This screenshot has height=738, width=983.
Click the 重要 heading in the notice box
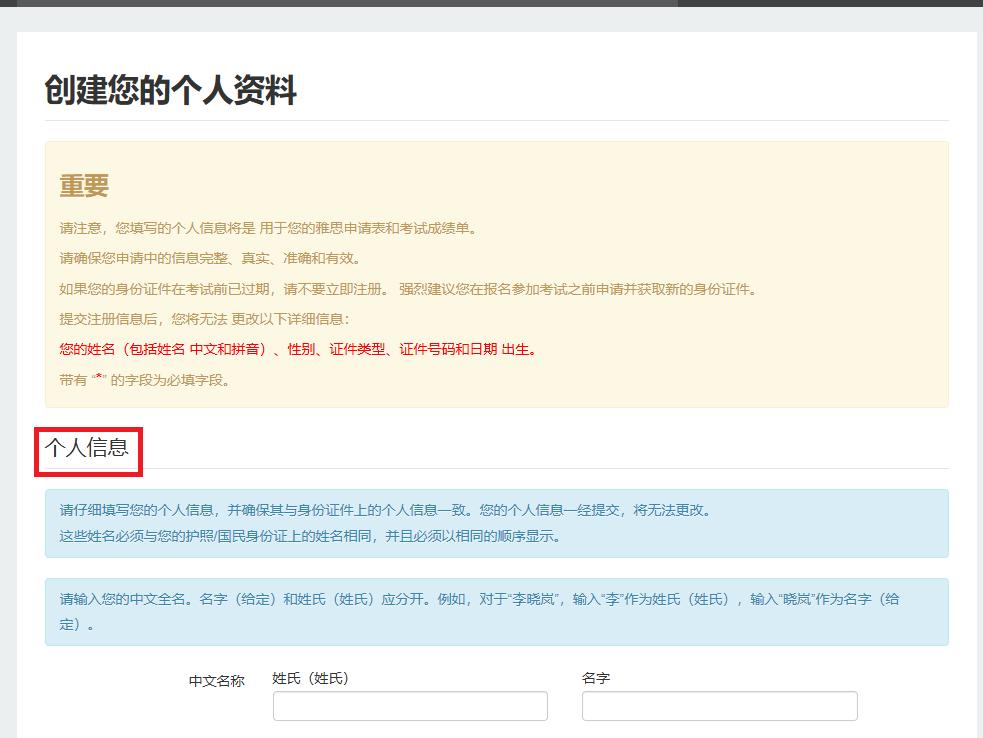(x=84, y=185)
